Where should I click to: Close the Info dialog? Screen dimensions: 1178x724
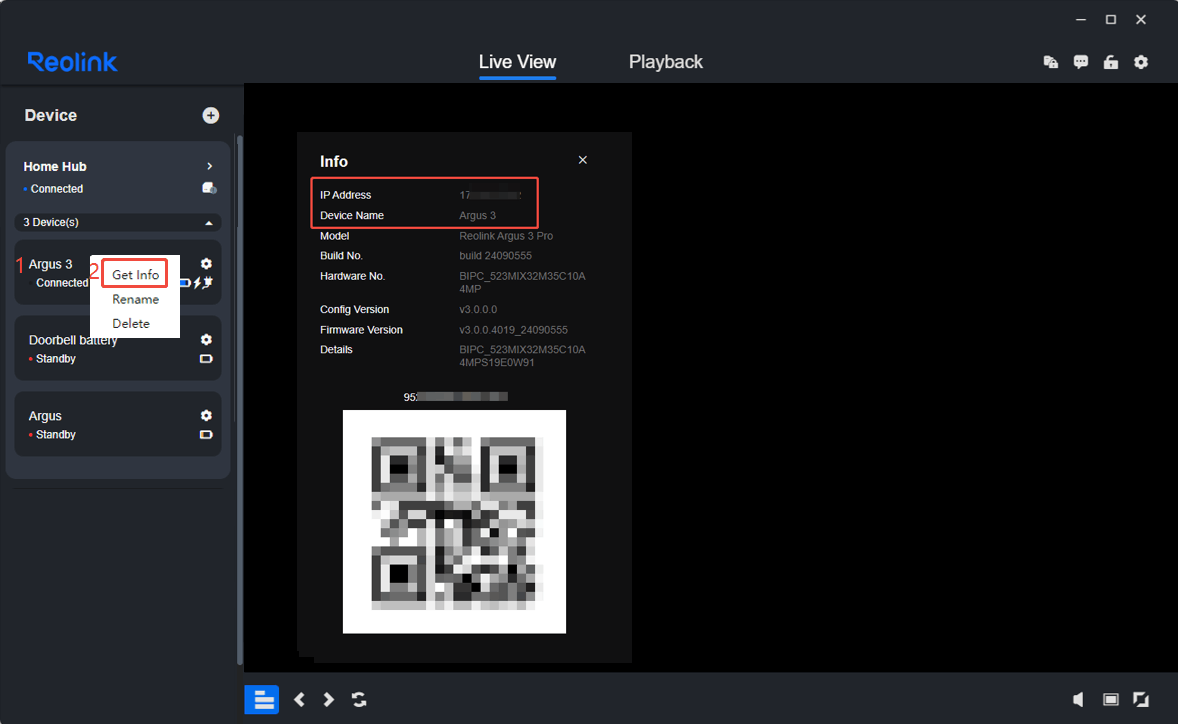coord(582,160)
